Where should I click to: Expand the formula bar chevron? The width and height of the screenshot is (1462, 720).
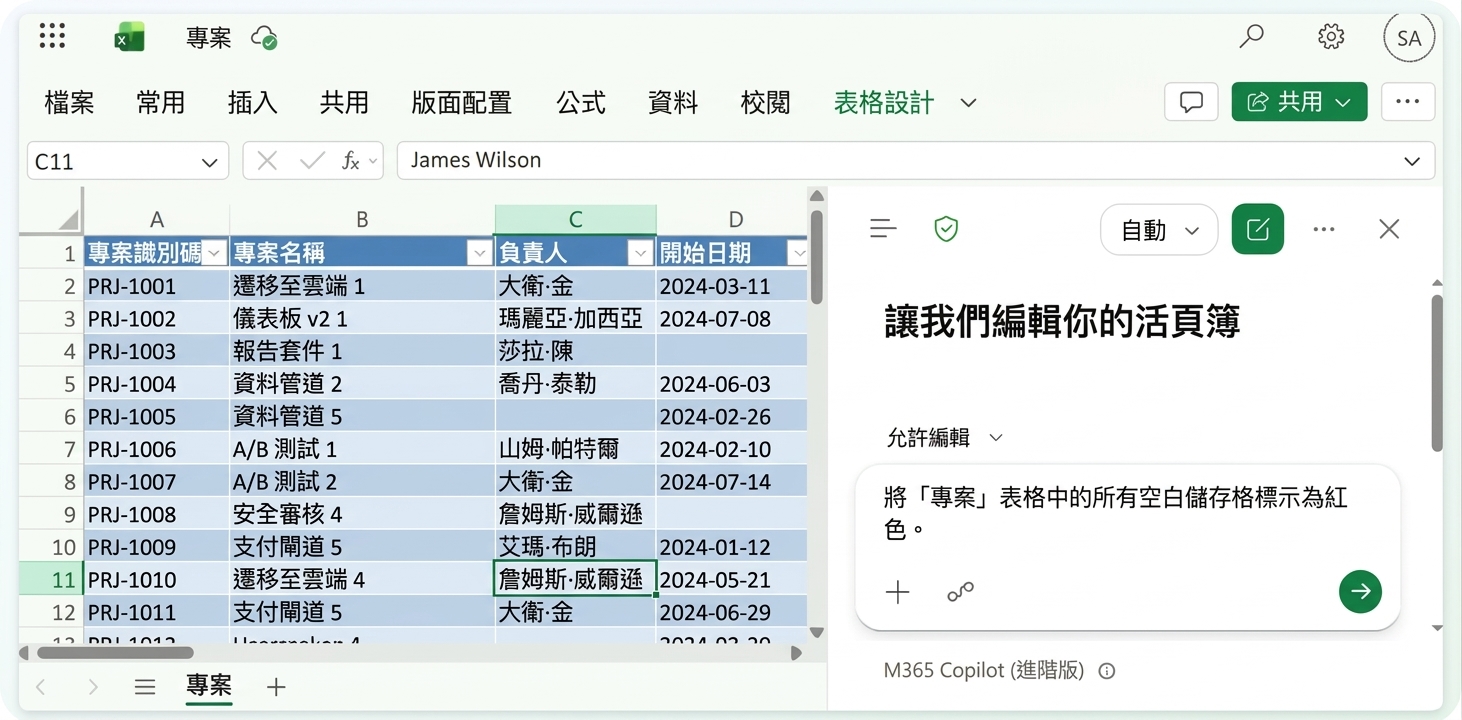(x=1412, y=162)
